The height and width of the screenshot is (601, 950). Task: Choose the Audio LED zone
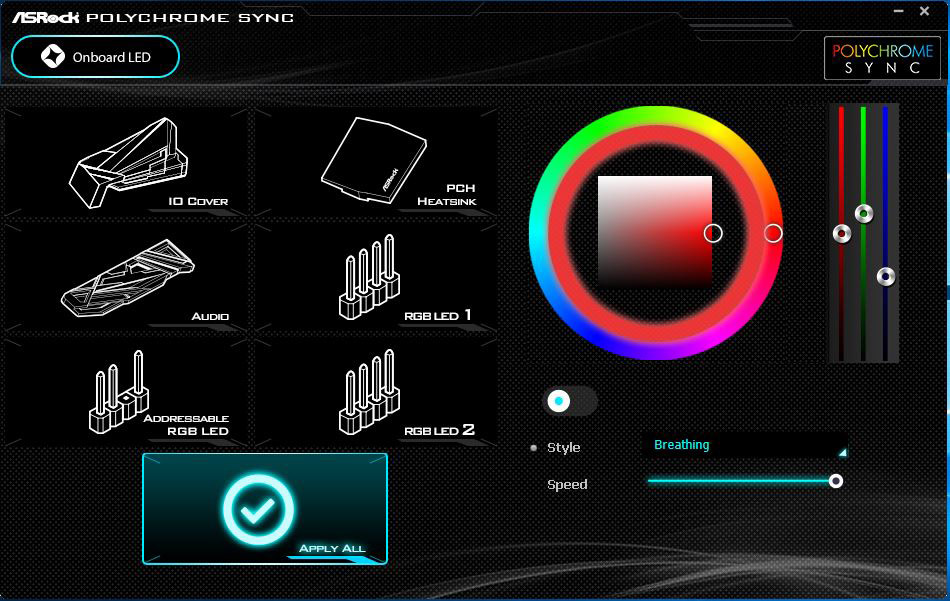pos(126,277)
